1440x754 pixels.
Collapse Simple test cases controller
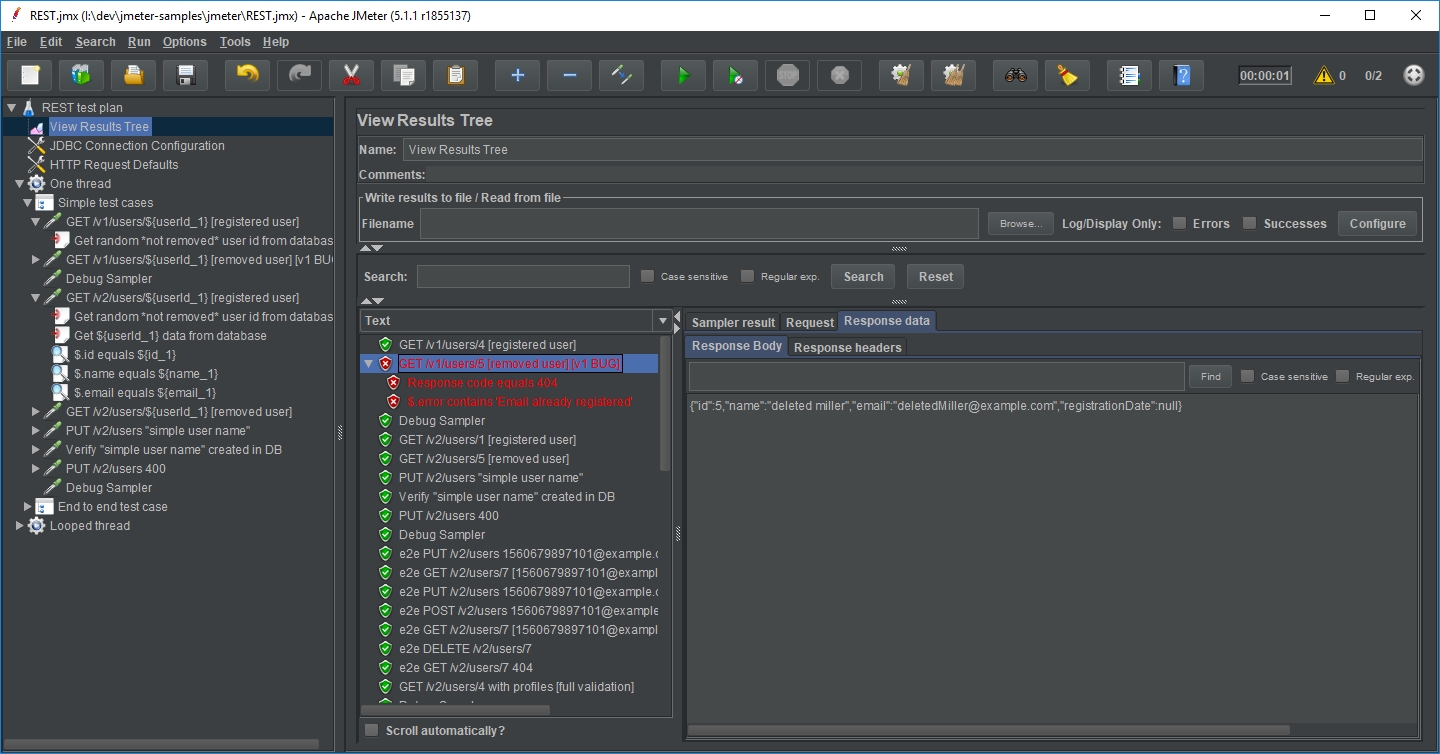[x=28, y=203]
